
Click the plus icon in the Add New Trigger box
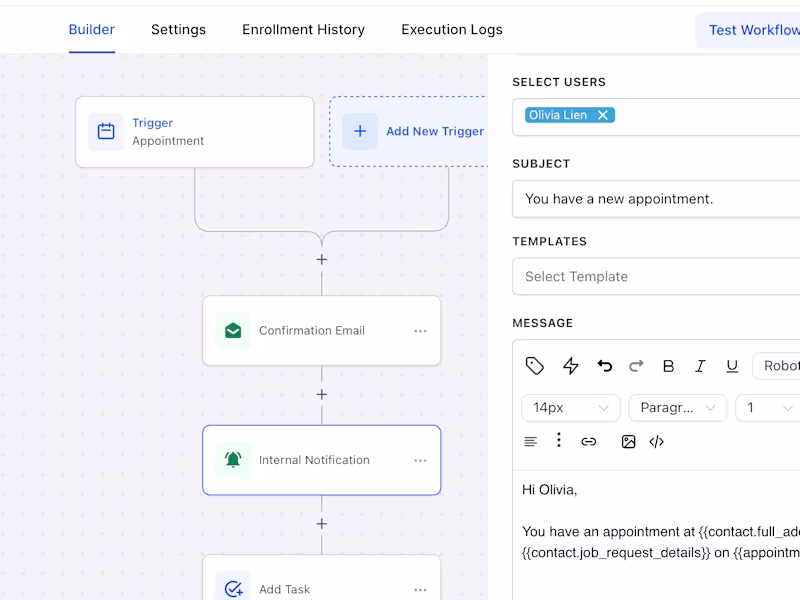click(x=360, y=131)
